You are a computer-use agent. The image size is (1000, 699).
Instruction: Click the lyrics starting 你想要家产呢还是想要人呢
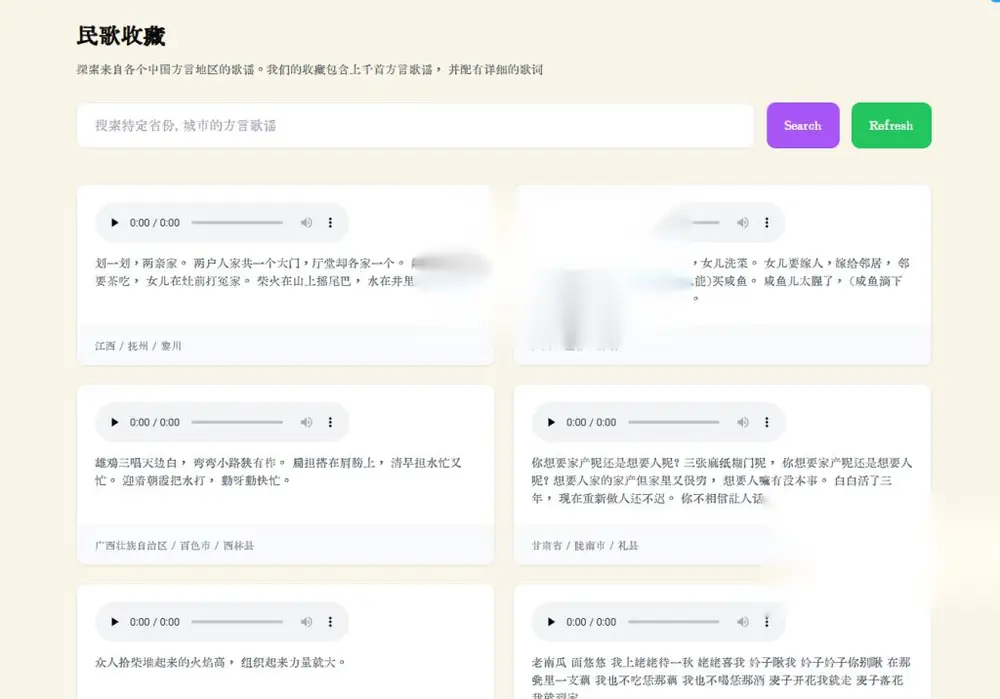click(x=722, y=480)
